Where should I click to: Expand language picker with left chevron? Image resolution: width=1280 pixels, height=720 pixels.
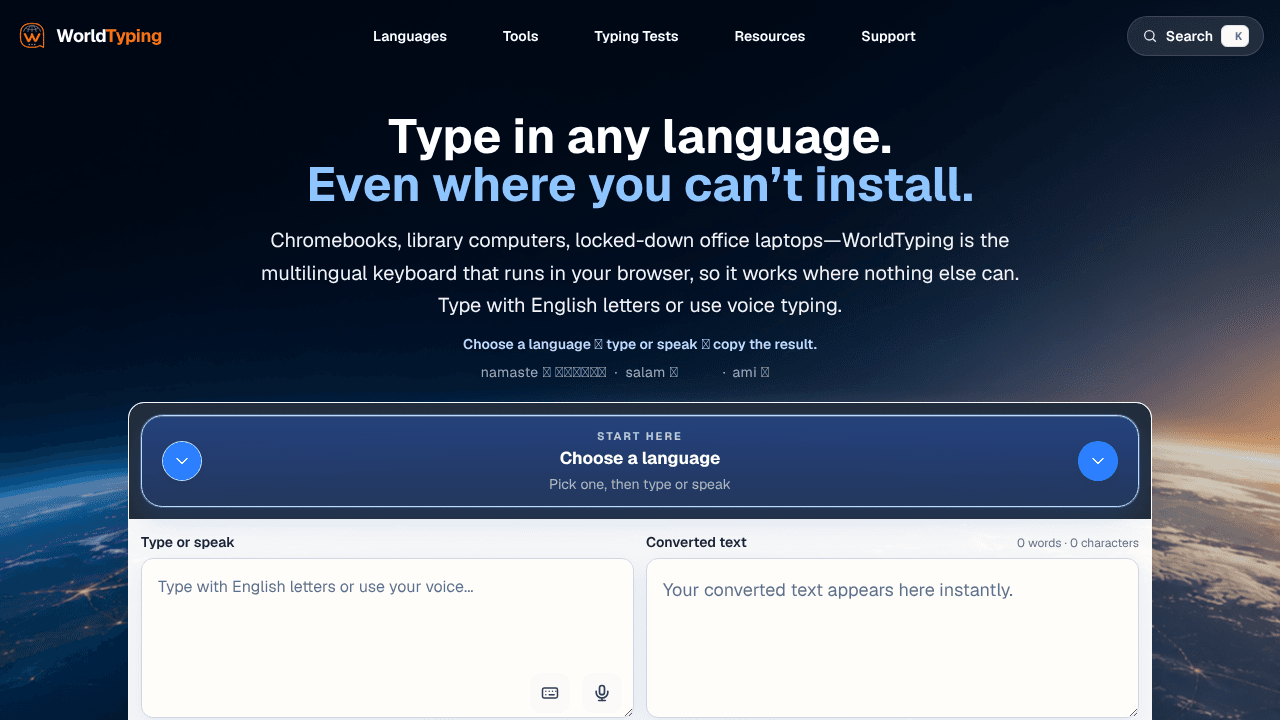coord(182,461)
